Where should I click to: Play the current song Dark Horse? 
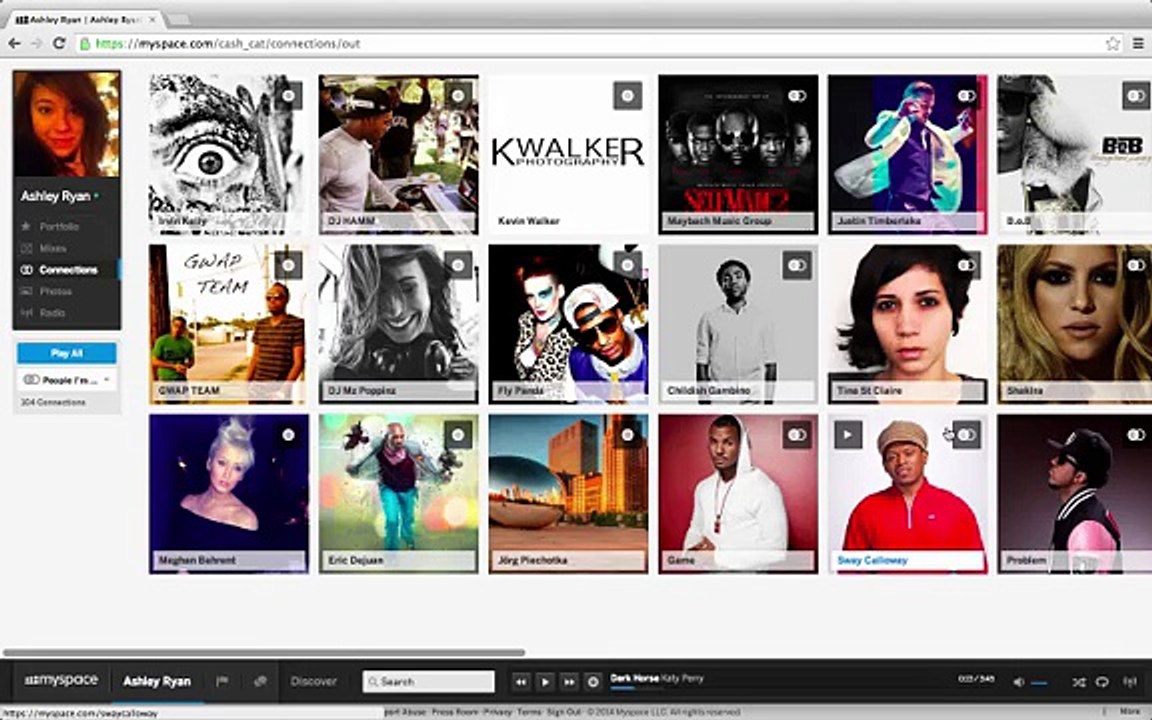[x=545, y=682]
